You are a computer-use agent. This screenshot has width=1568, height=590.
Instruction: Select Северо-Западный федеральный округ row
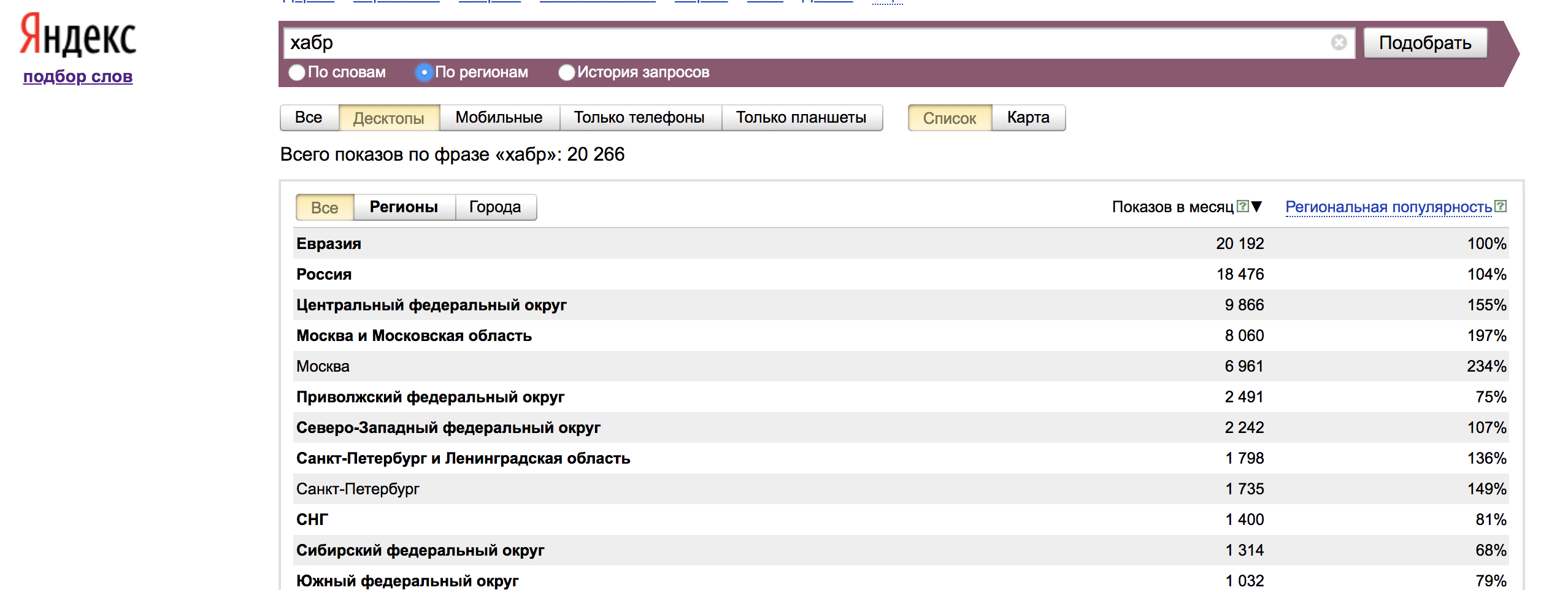(x=901, y=427)
